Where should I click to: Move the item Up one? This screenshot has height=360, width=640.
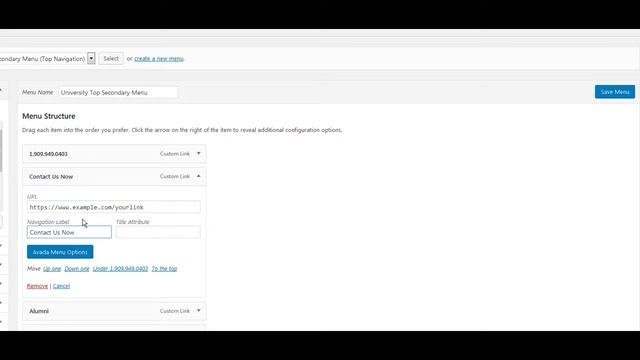[52, 269]
